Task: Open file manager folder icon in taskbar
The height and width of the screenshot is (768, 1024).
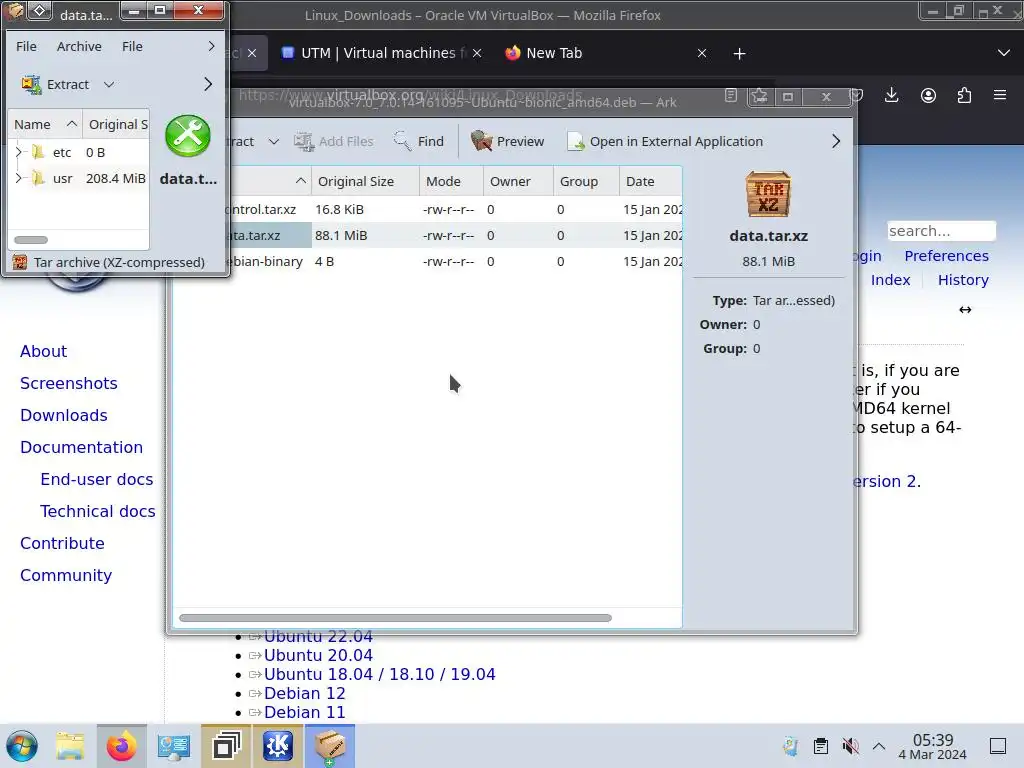Action: [x=70, y=746]
